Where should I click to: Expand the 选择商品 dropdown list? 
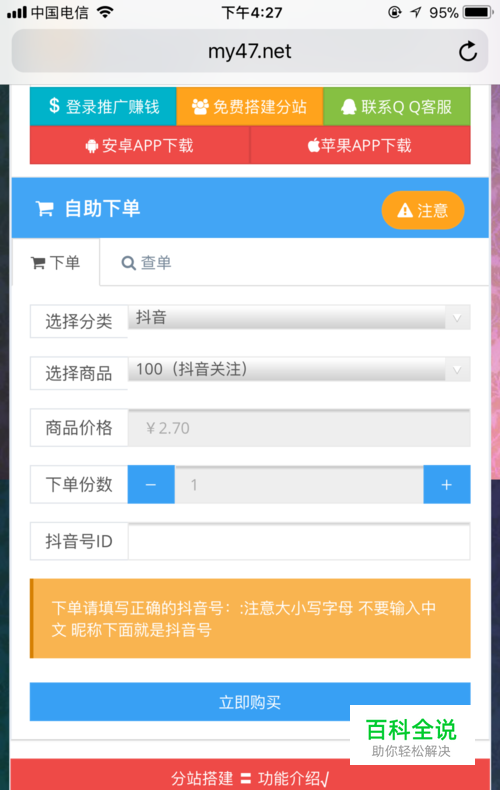pyautogui.click(x=299, y=369)
